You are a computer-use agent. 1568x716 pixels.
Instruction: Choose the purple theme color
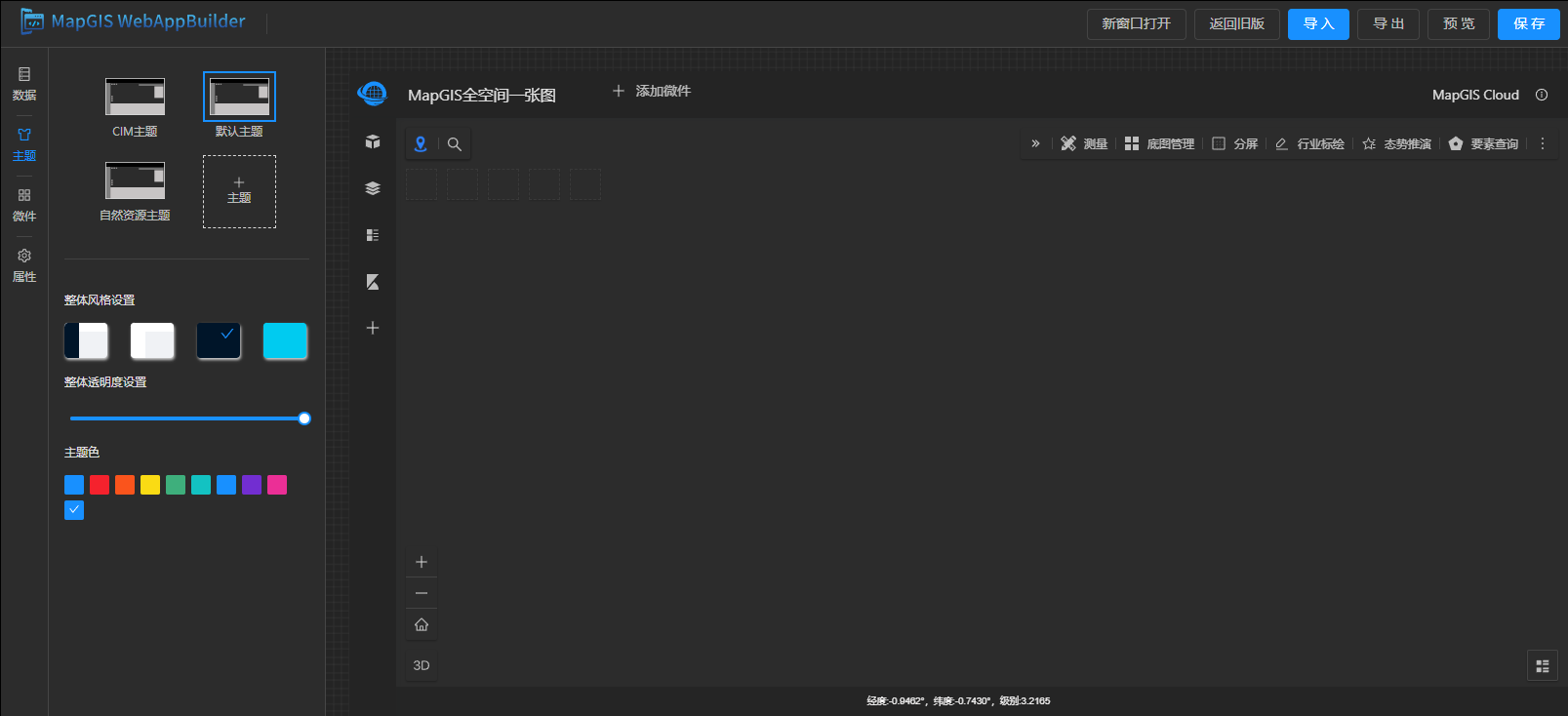(252, 485)
